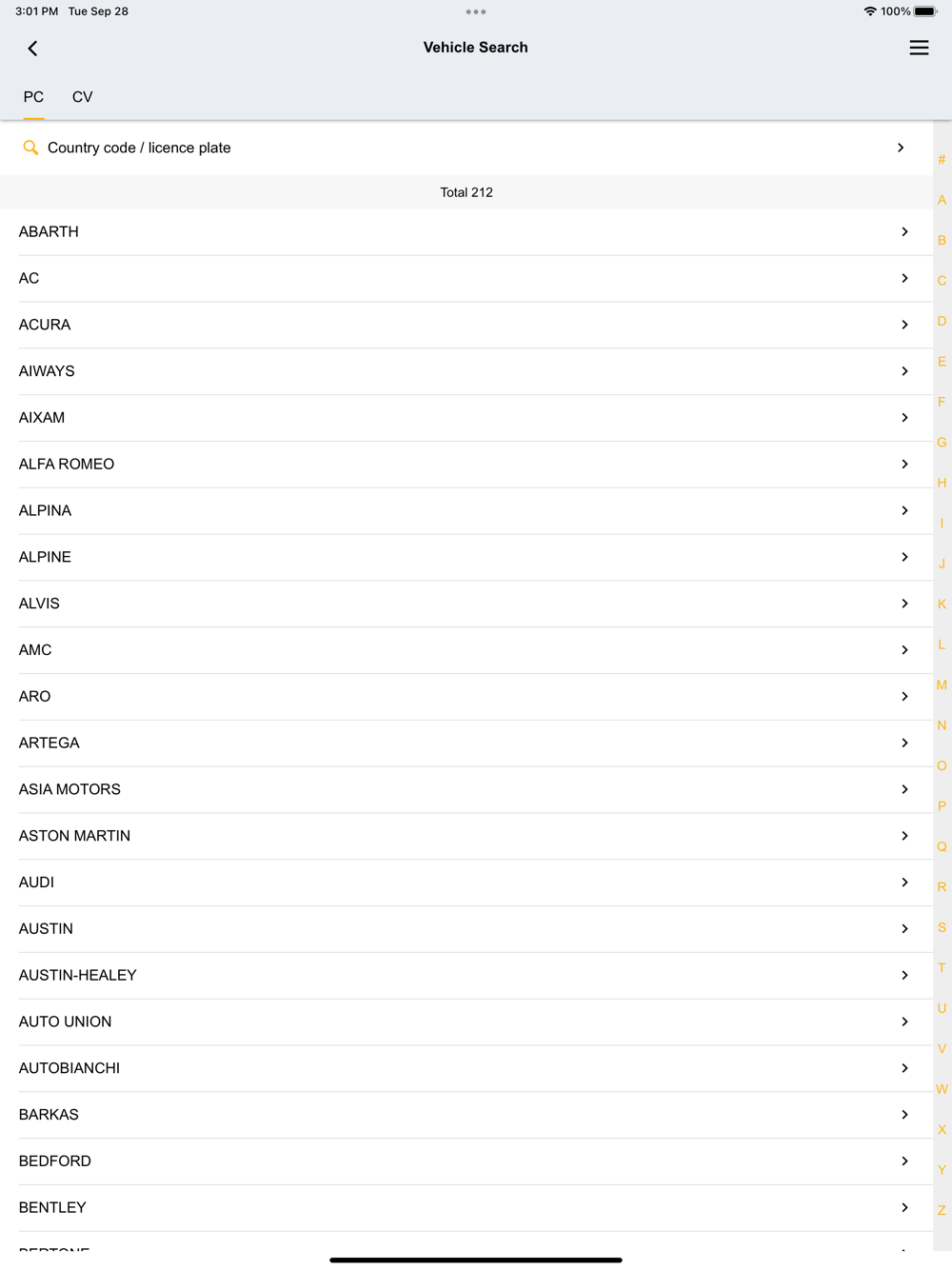Choose the ACURA brand

click(45, 325)
